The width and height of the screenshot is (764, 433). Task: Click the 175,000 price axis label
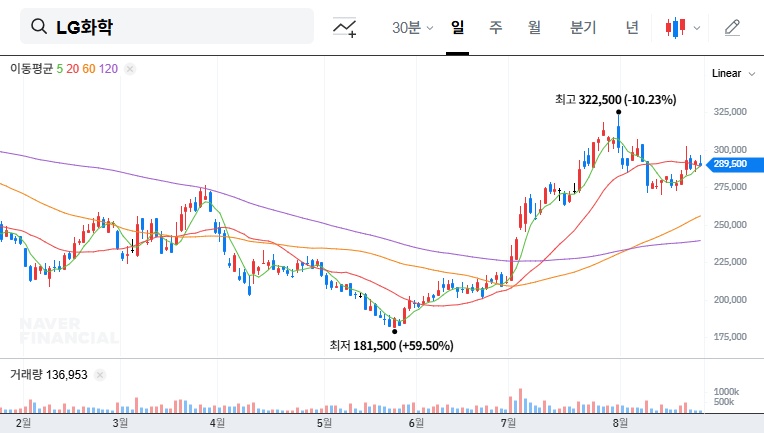(x=730, y=337)
